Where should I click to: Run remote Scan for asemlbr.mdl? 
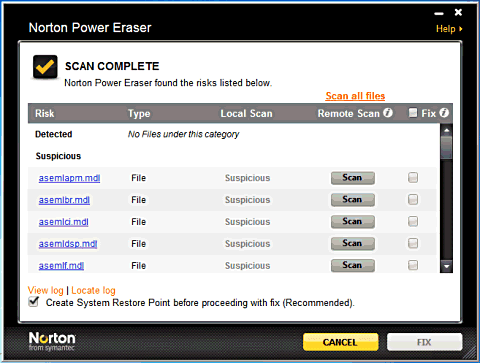coord(353,200)
